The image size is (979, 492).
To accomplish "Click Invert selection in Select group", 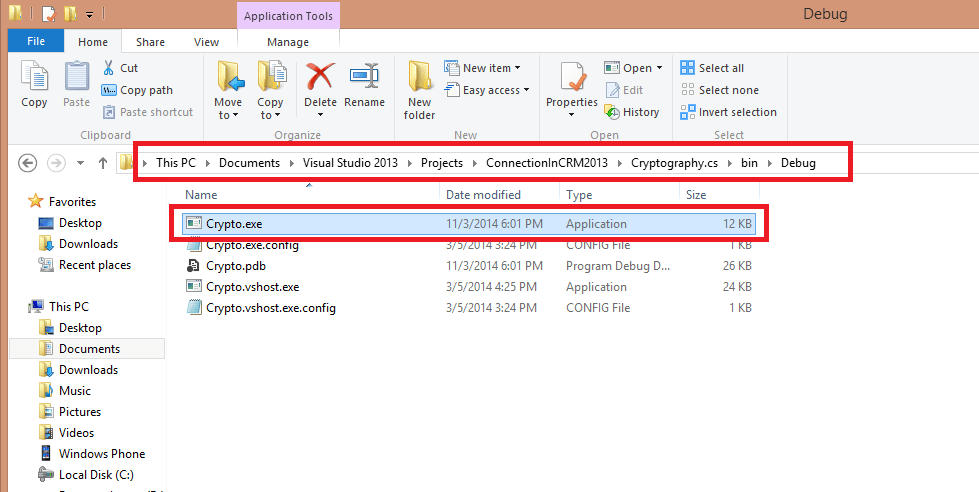I will [728, 112].
